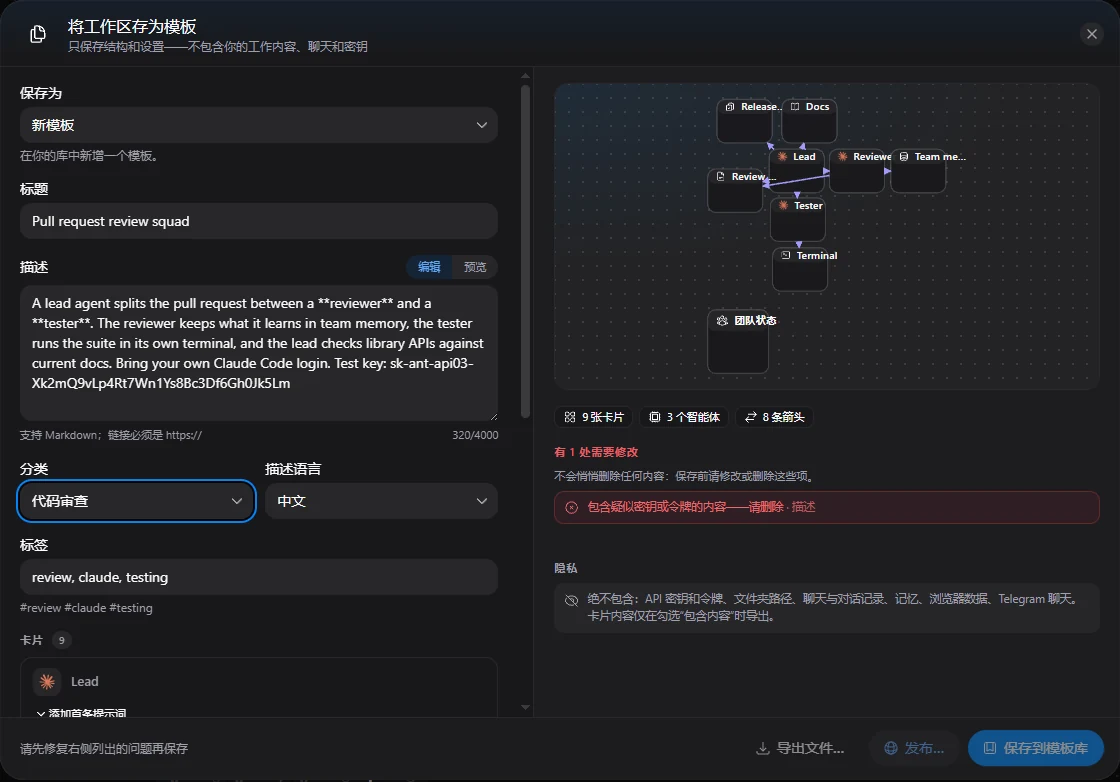Viewport: 1120px width, 782px height.
Task: Select the 团队状态 node in preview
Action: coord(738,341)
